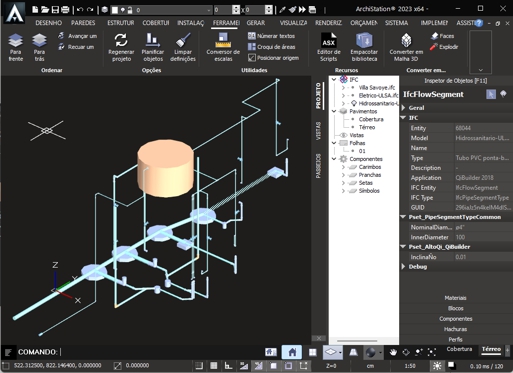Screen dimensions: 513x373
Task: Click the Croqui de áreas tool
Action: pyautogui.click(x=271, y=47)
